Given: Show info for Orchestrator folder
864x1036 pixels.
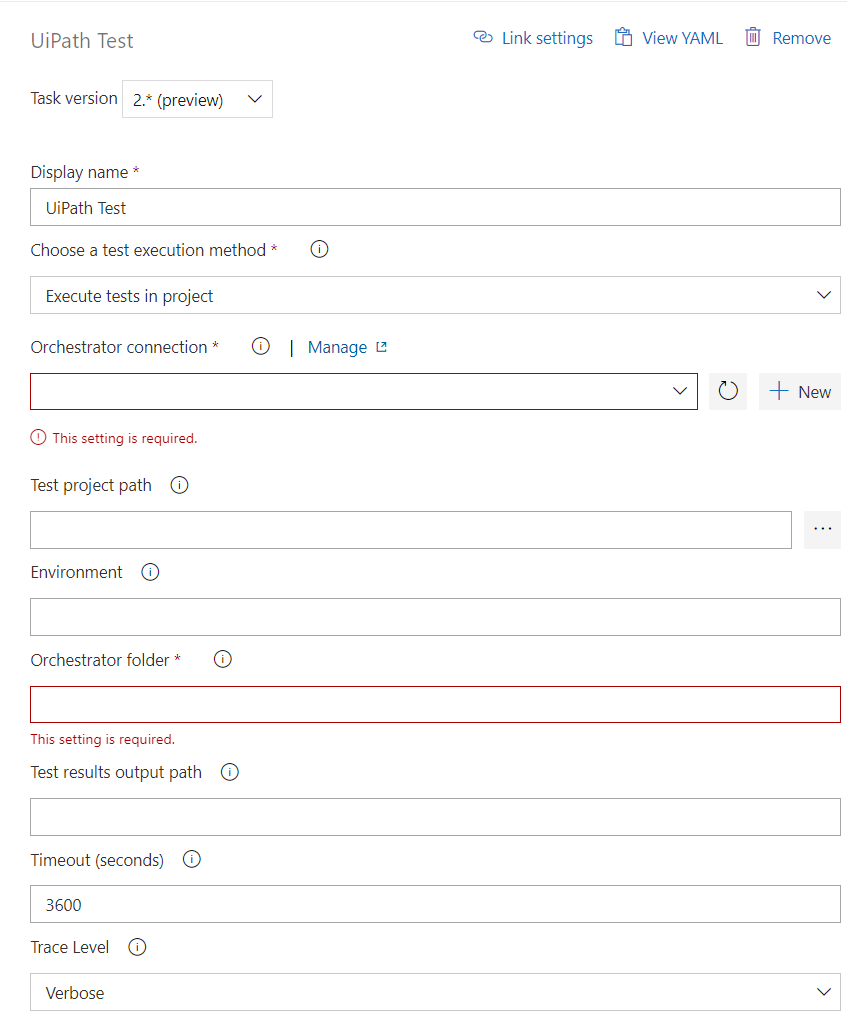Looking at the screenshot, I should 223,659.
